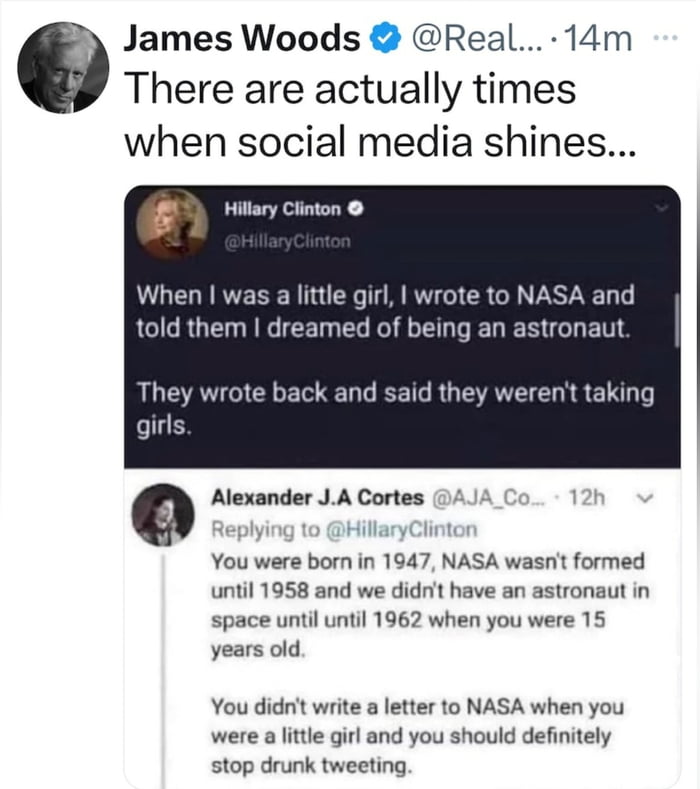Click the 12h reply timestamp

581,497
